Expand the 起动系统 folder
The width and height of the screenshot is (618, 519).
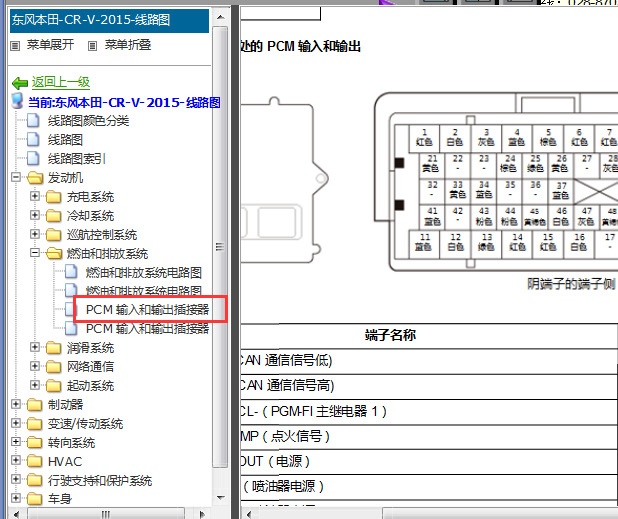[35, 385]
